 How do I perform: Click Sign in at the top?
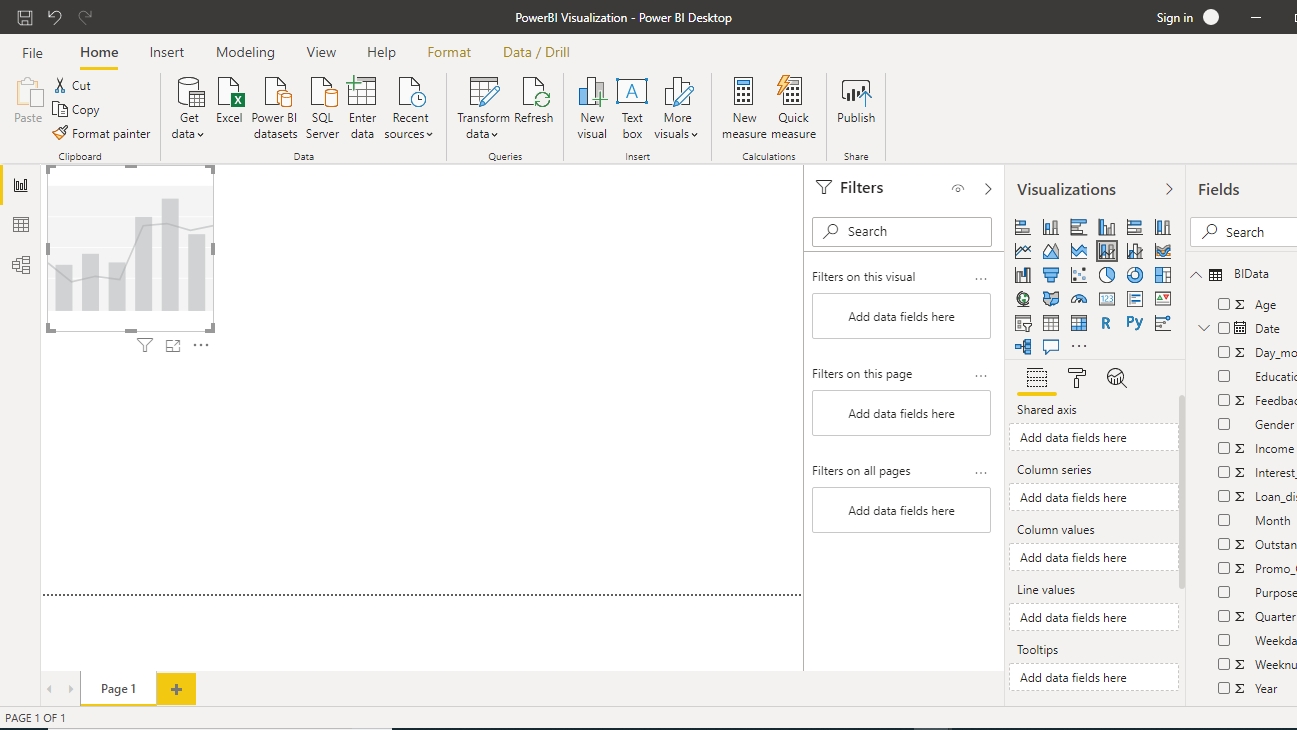point(1174,18)
